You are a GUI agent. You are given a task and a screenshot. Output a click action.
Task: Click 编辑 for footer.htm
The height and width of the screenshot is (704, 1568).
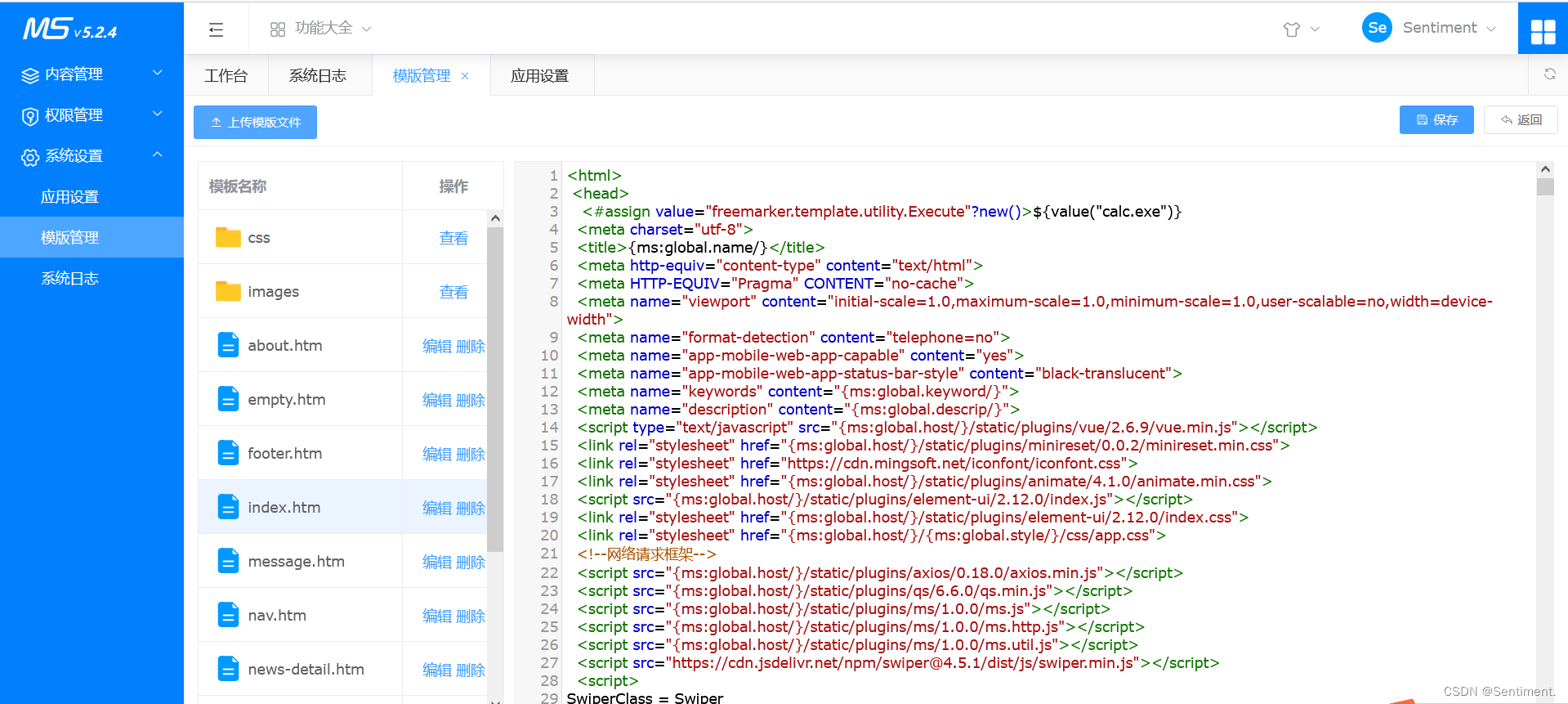(x=437, y=454)
